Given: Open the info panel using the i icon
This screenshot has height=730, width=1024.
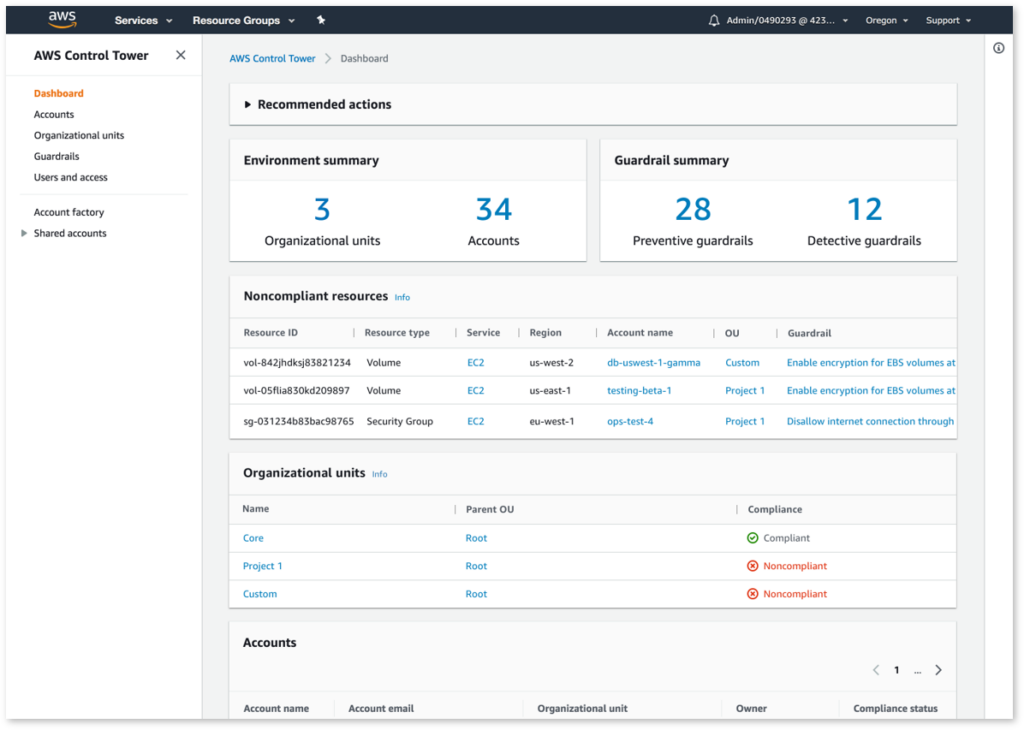Looking at the screenshot, I should 997,47.
